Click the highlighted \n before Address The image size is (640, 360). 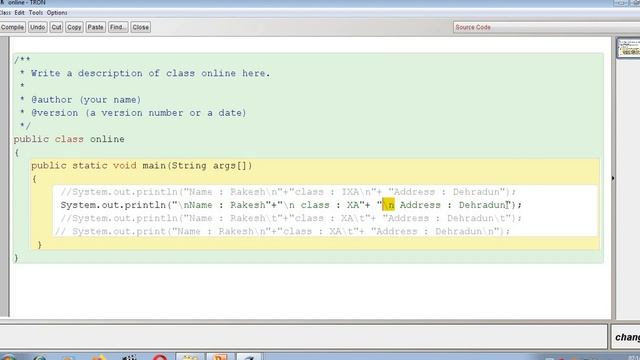tap(388, 205)
